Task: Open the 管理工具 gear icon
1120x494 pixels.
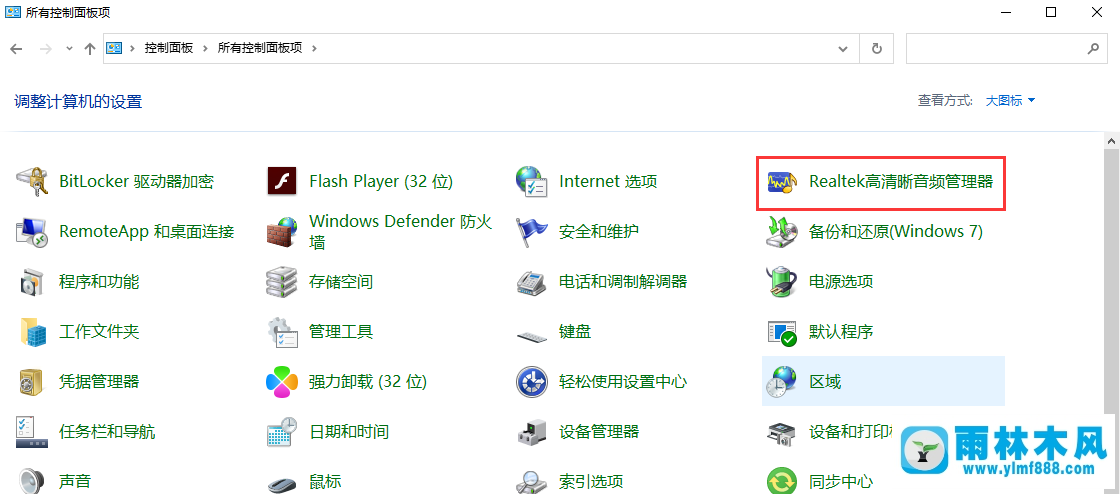Action: 281,331
